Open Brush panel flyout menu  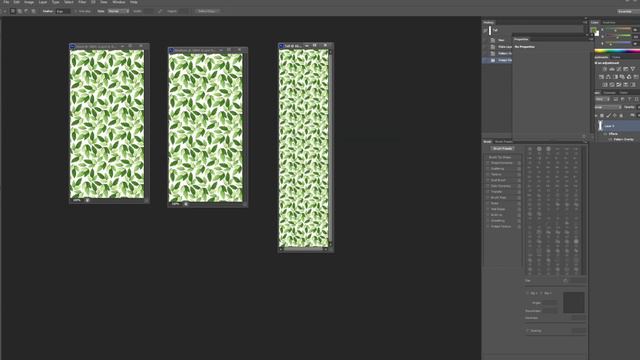(585, 142)
